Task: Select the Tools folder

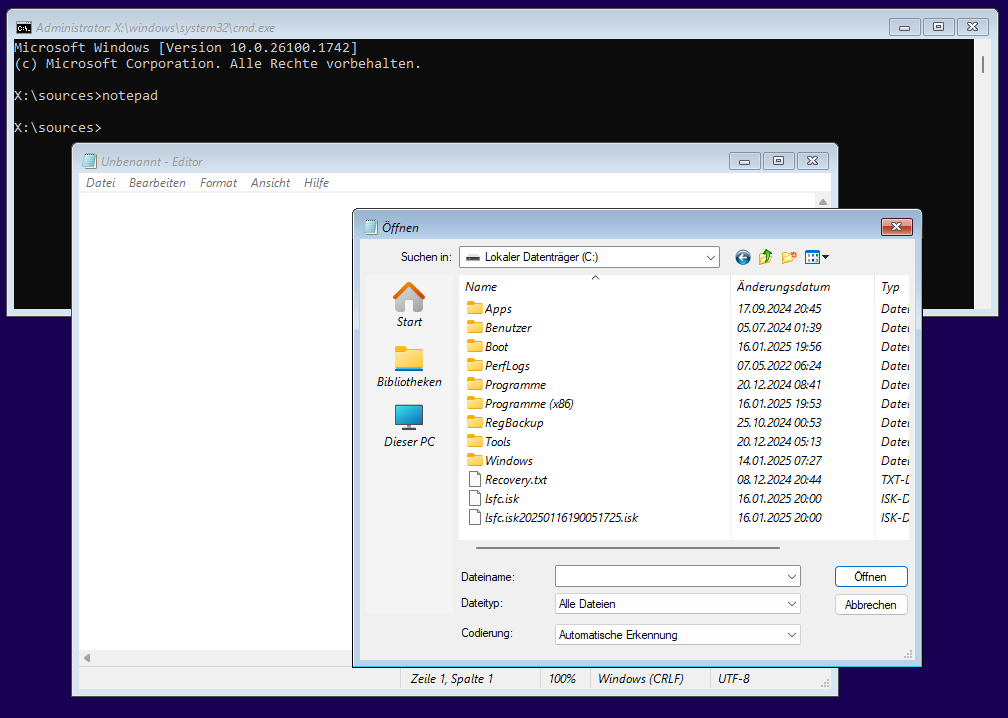Action: 489,442
